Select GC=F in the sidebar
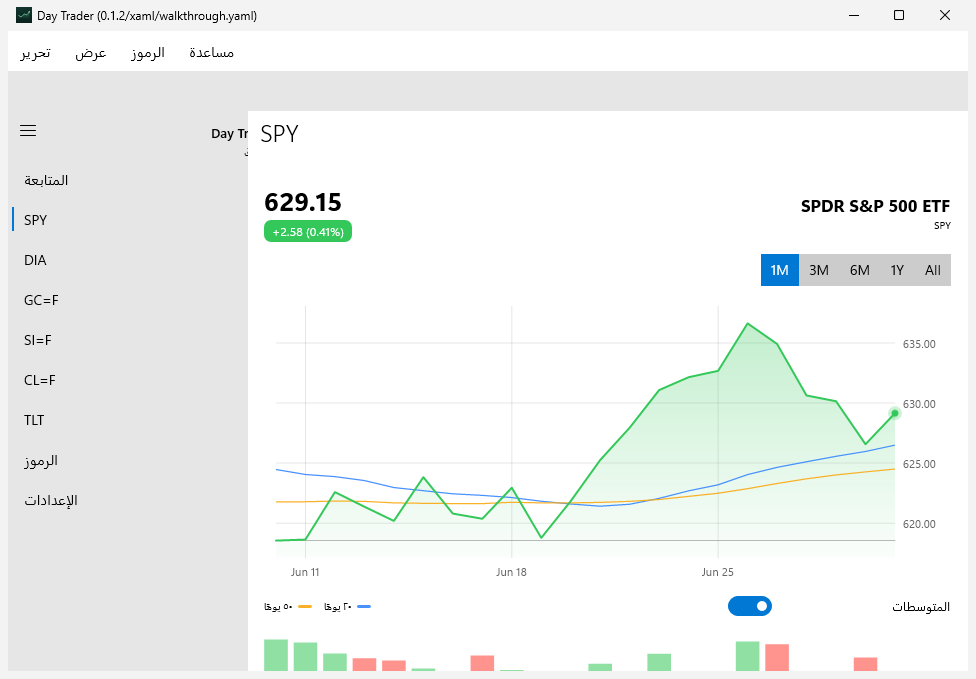The width and height of the screenshot is (976, 679). click(x=128, y=300)
